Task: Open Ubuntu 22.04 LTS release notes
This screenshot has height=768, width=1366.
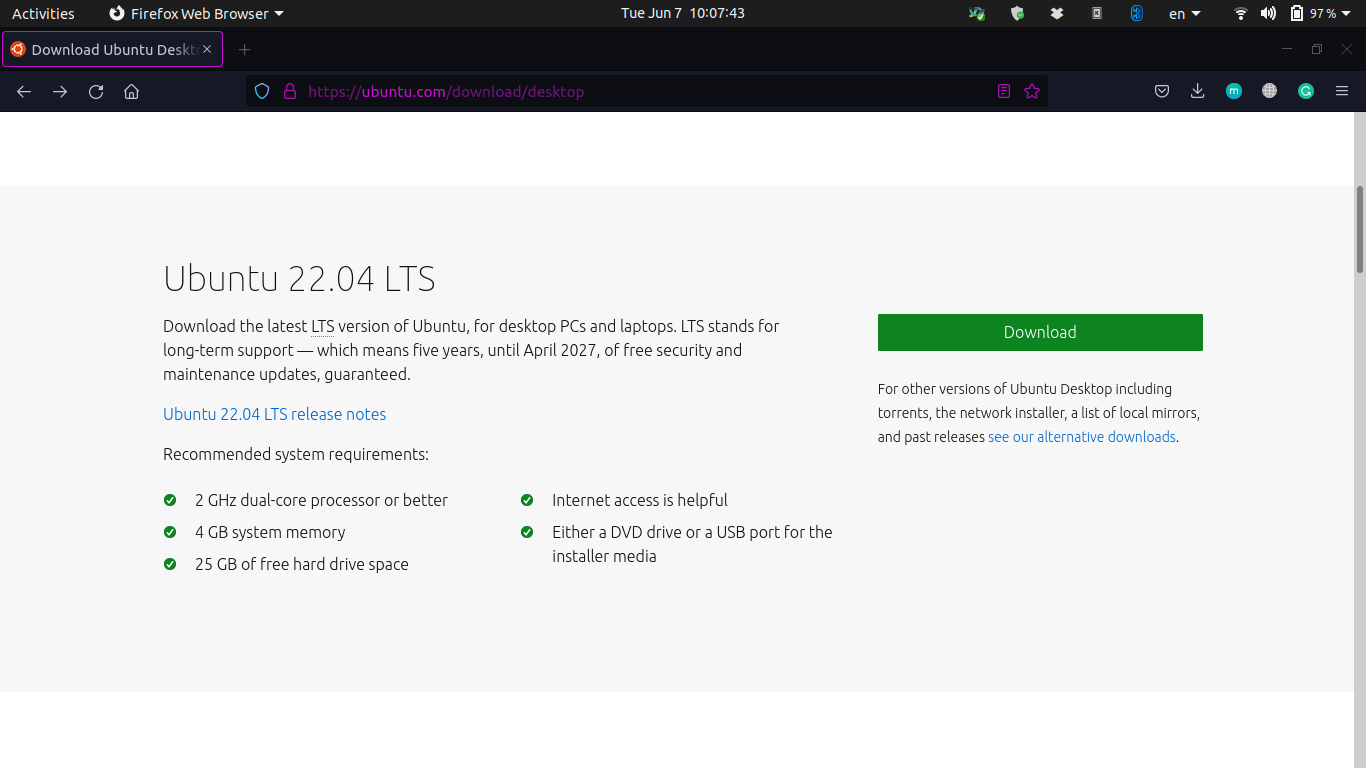Action: 274,413
